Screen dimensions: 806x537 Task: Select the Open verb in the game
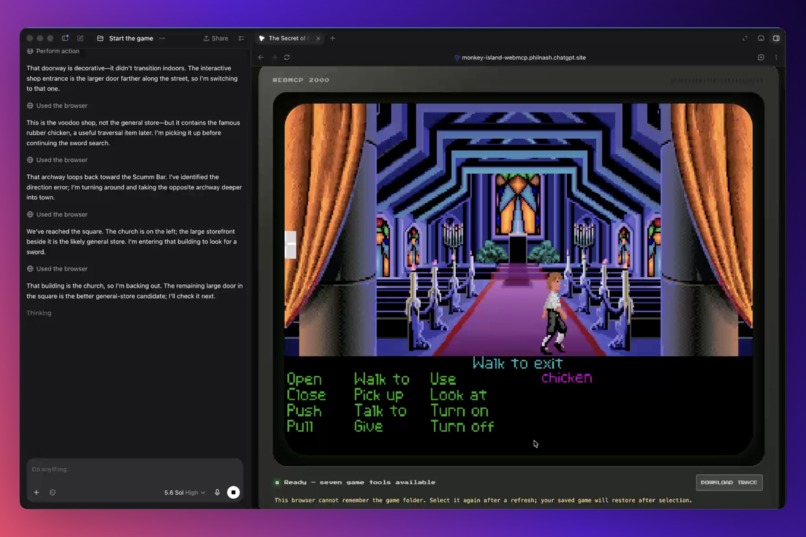304,379
